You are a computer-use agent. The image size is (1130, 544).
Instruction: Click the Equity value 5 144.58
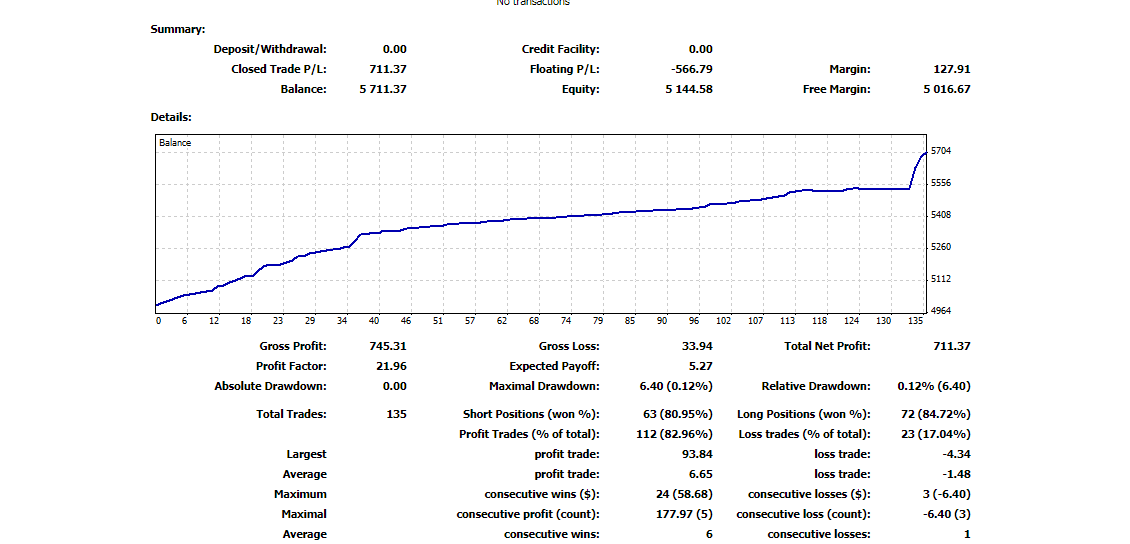(689, 89)
